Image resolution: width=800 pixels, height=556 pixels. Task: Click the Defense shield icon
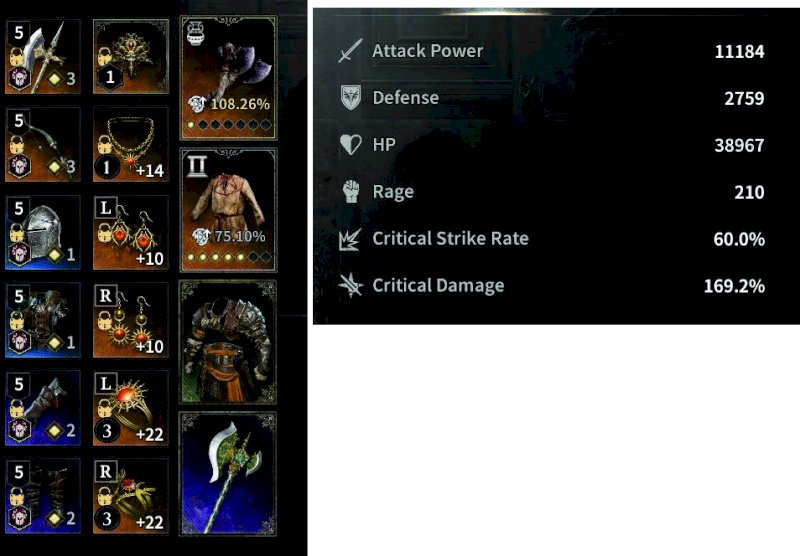point(351,97)
